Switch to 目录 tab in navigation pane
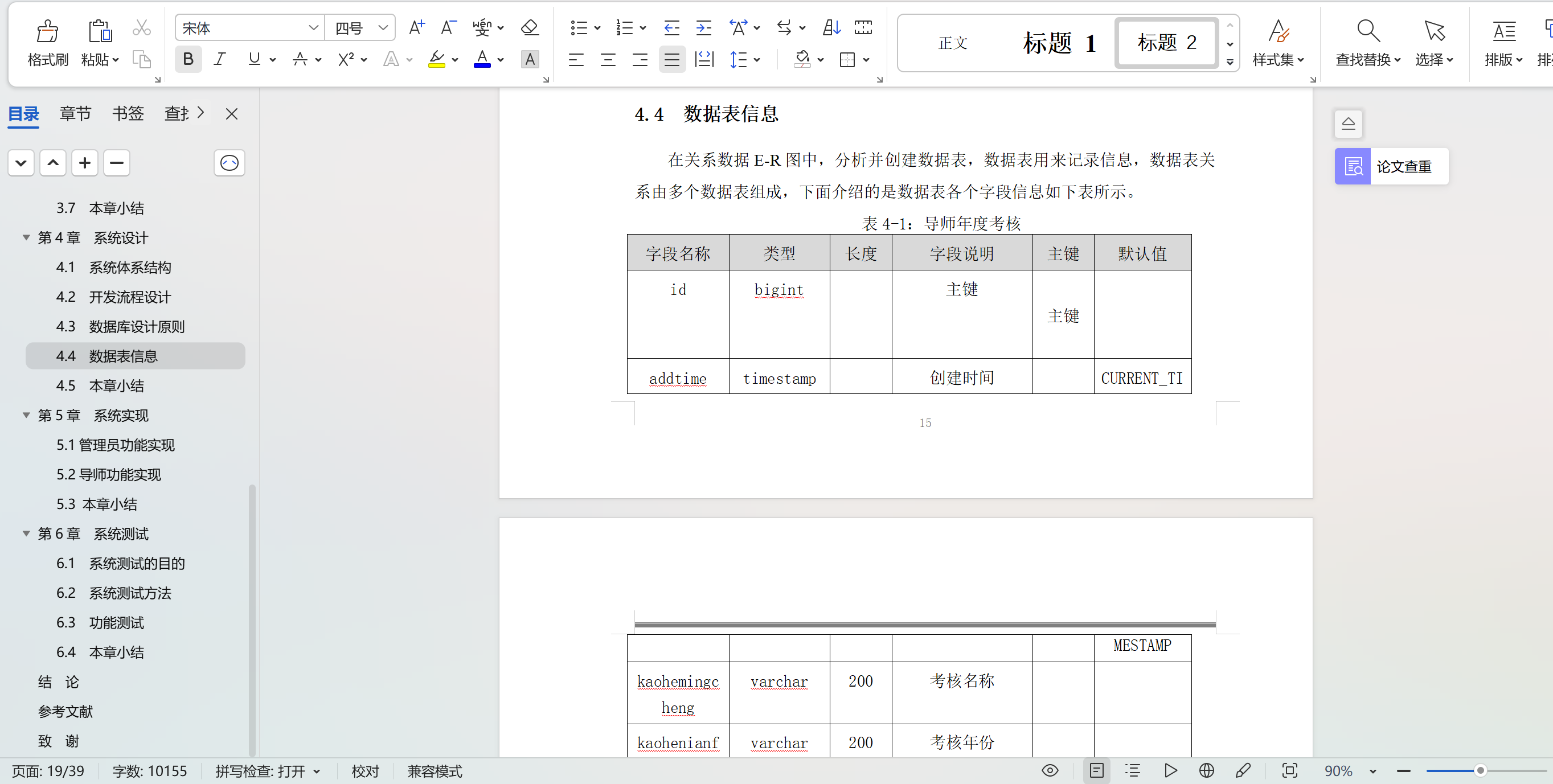Screen dimensions: 1553x784 [23, 113]
